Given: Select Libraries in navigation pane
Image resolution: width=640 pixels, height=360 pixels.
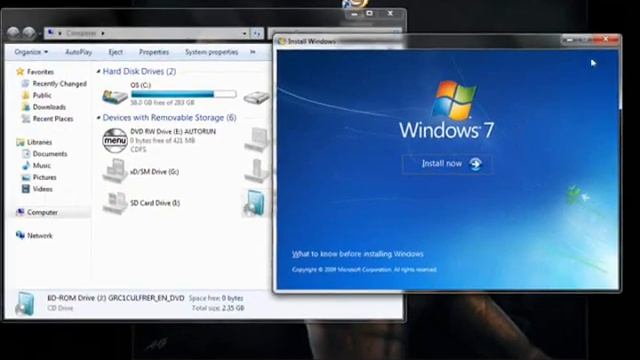Looking at the screenshot, I should click(39, 142).
